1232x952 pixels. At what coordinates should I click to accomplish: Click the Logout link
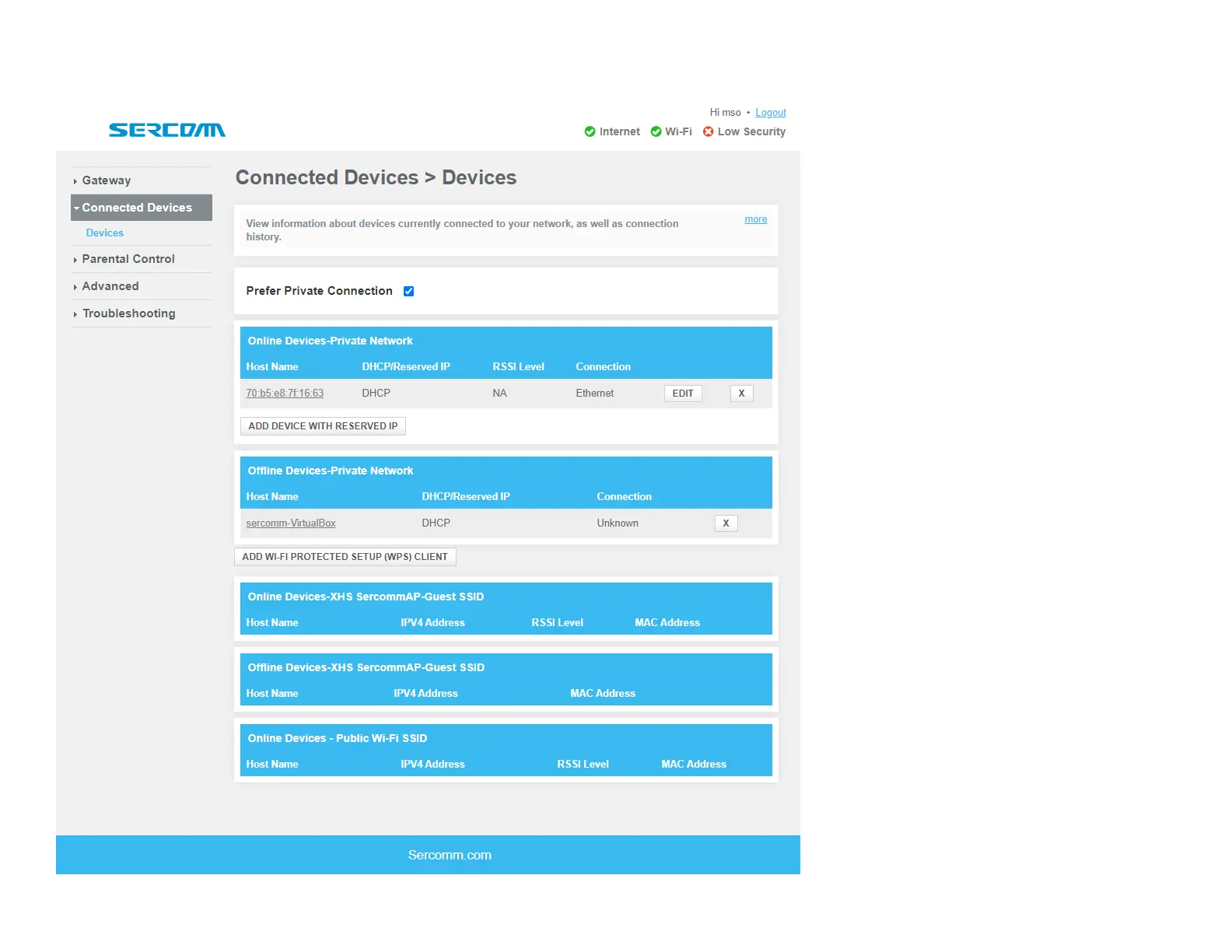point(771,113)
